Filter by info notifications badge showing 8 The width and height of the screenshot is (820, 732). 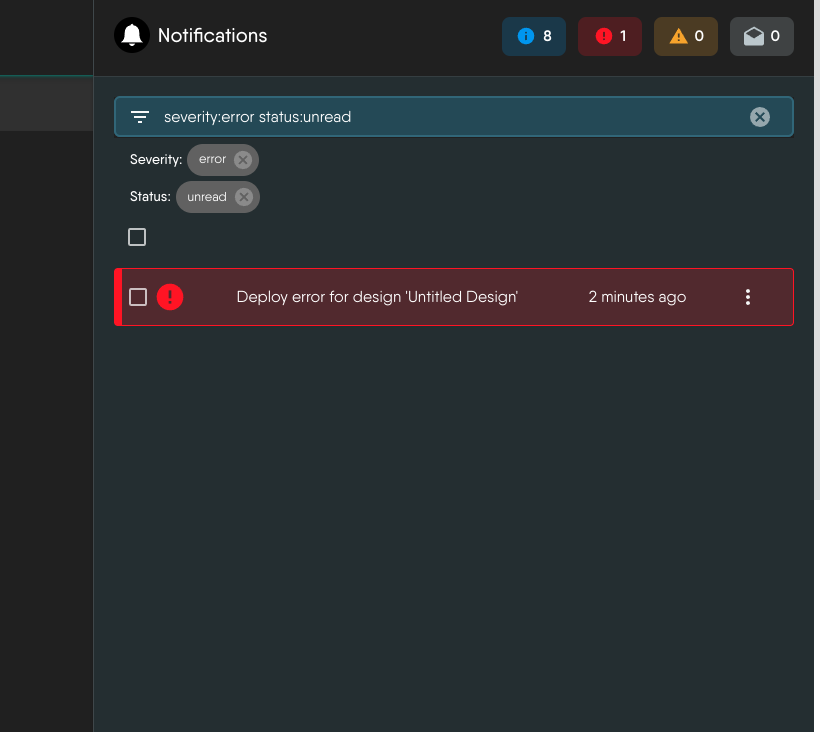[x=534, y=36]
